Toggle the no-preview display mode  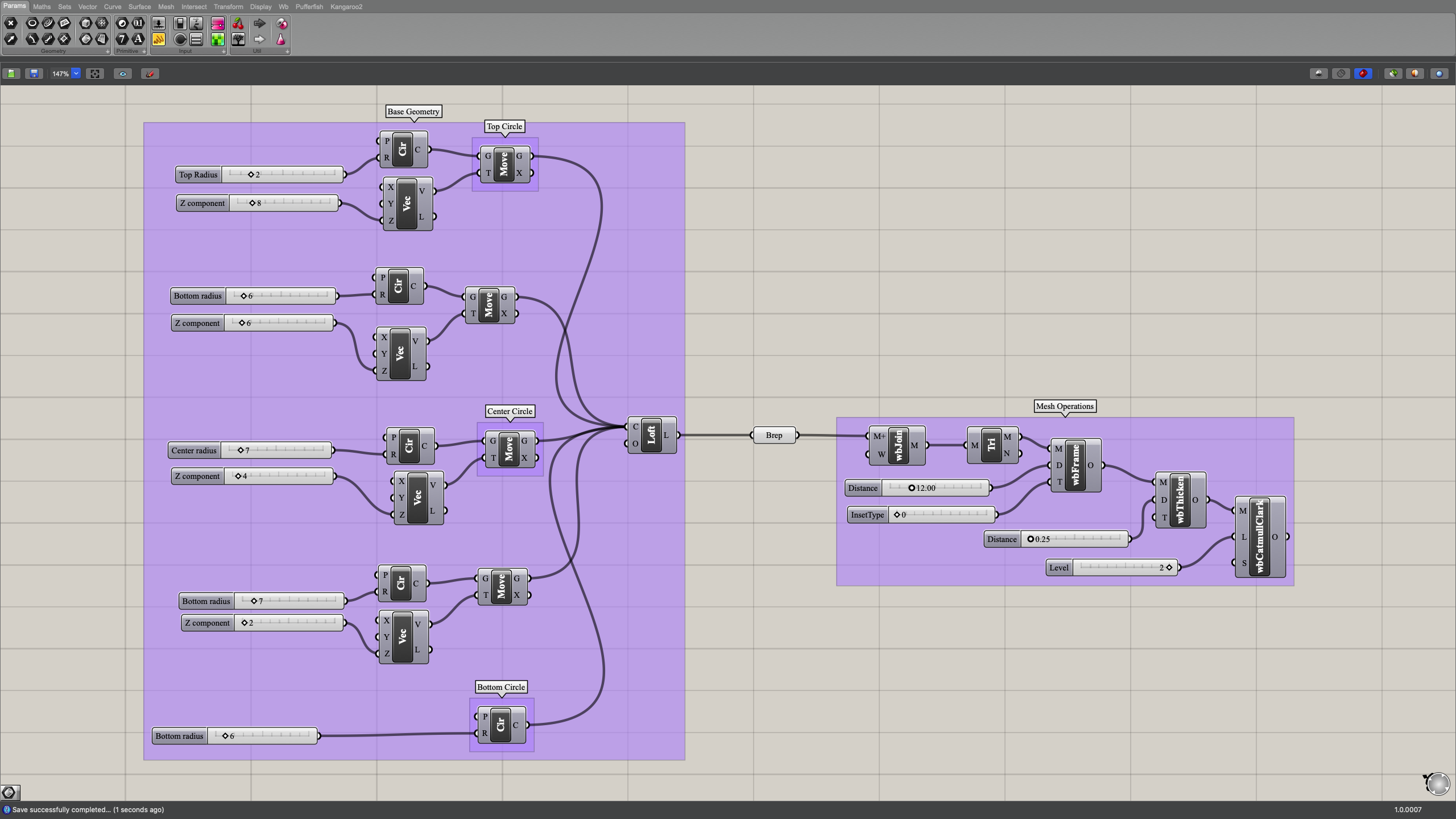pyautogui.click(x=1319, y=73)
